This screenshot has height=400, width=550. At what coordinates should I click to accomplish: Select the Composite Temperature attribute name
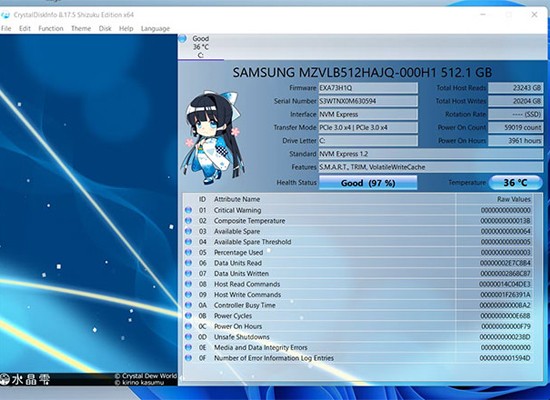point(249,221)
